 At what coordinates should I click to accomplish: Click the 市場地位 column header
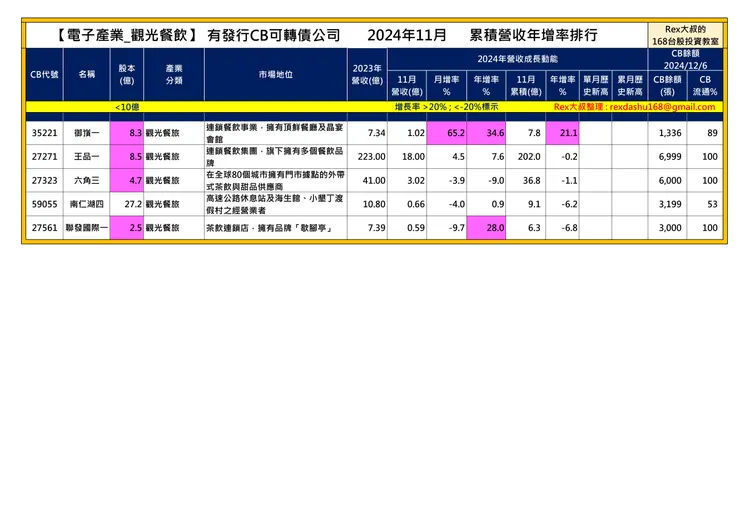276,74
